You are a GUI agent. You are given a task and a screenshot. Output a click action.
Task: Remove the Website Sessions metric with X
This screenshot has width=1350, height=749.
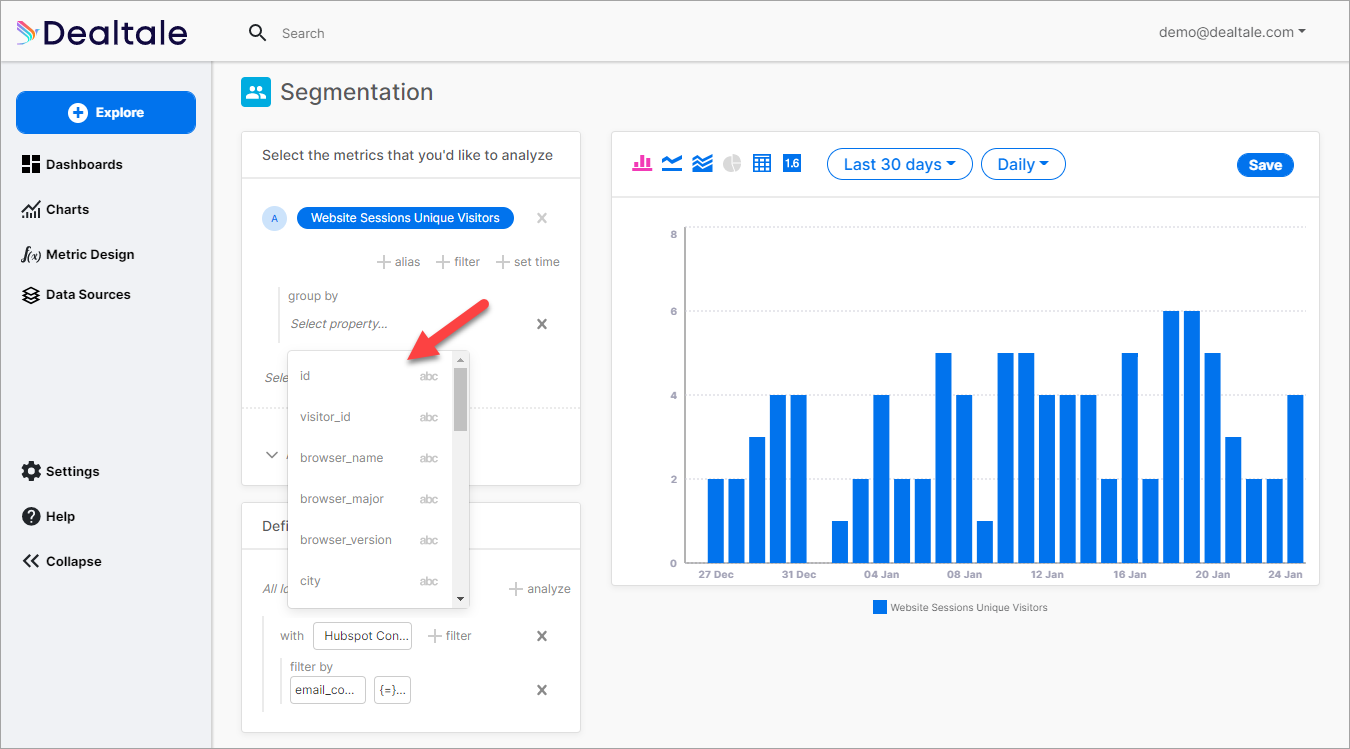[x=542, y=218]
